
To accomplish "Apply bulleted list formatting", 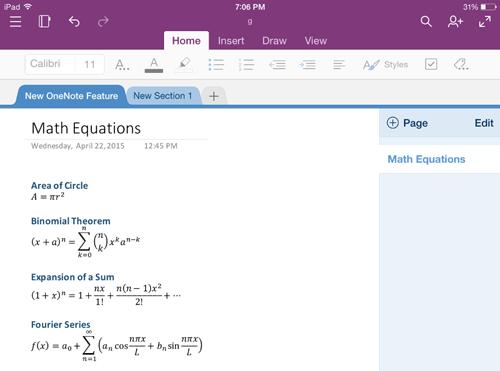I will point(216,64).
